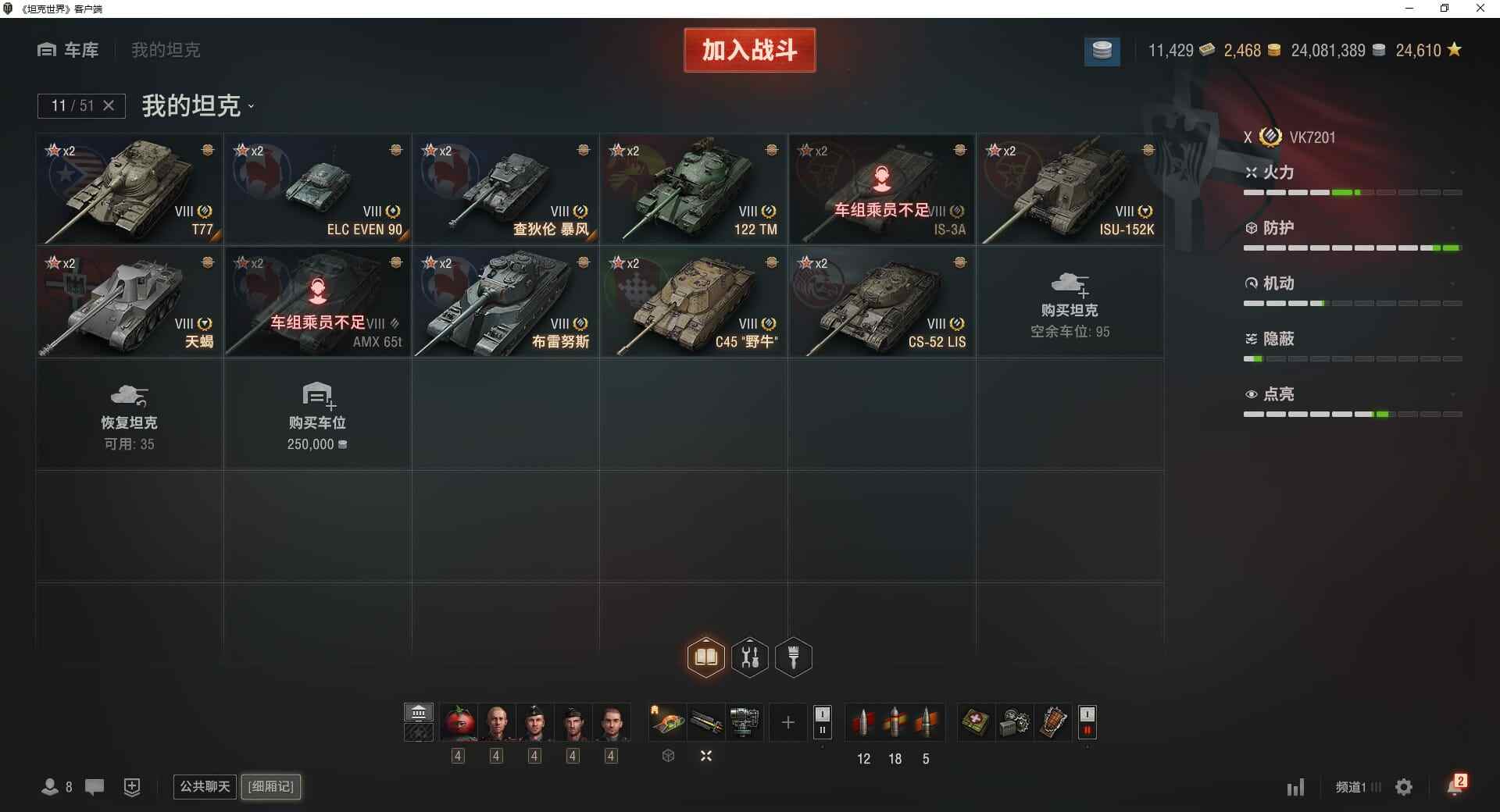
Task: Add equipment with the plus slot
Action: pos(788,722)
